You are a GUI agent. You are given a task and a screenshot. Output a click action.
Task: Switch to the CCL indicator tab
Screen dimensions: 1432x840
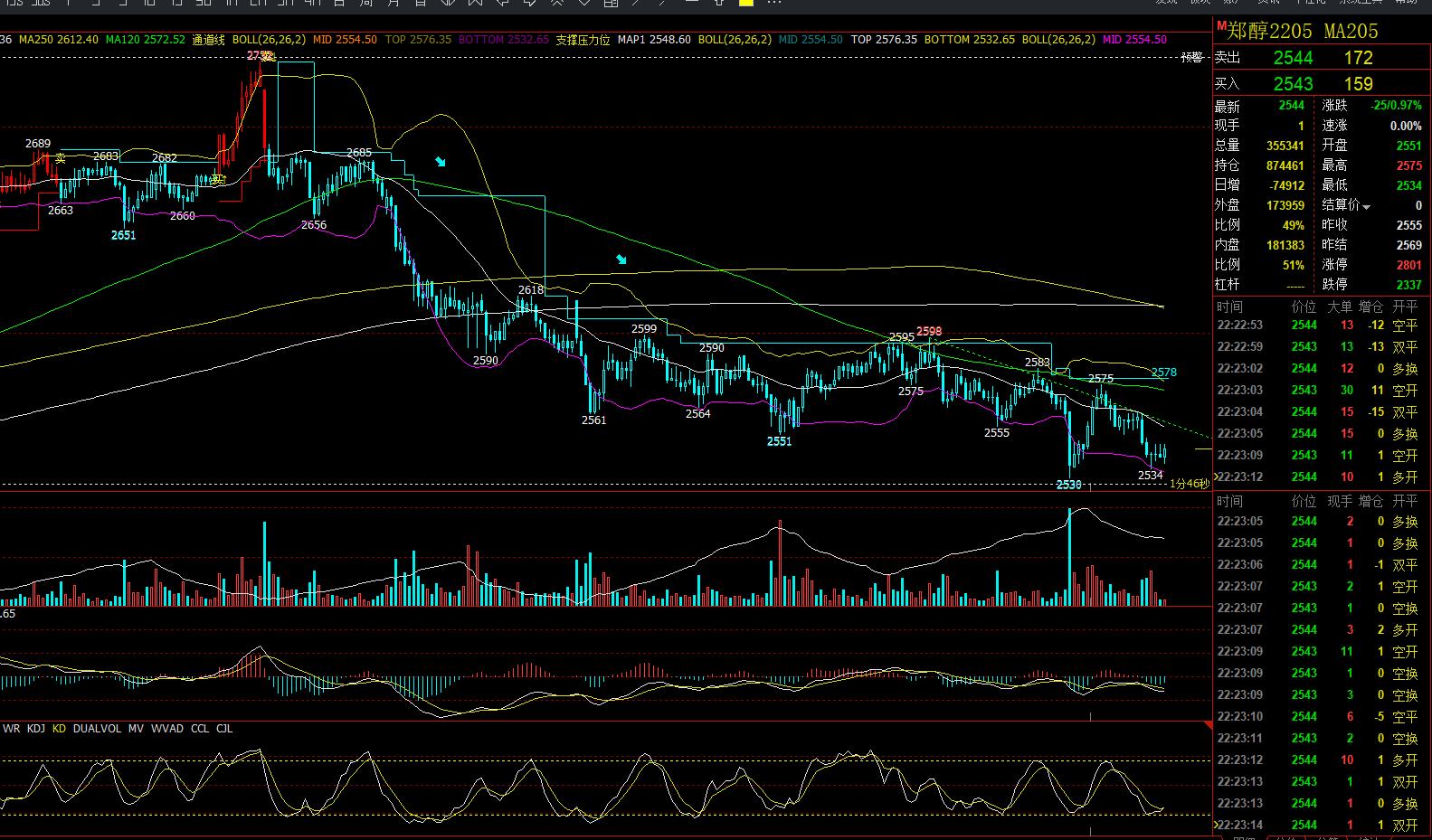(200, 729)
